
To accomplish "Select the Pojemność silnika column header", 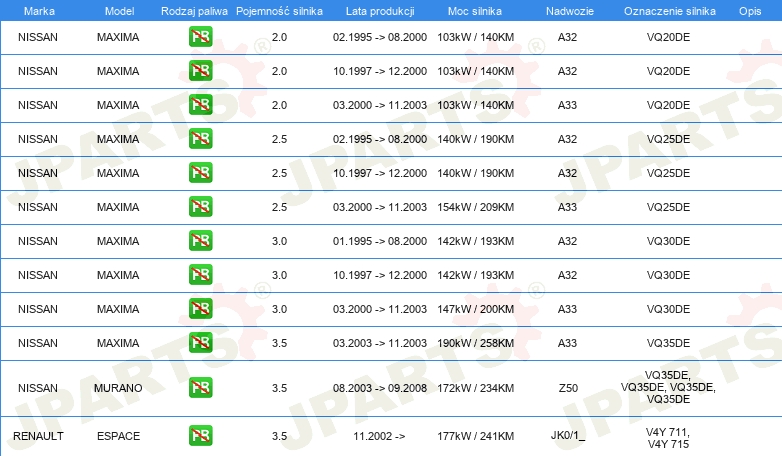I will click(x=279, y=11).
